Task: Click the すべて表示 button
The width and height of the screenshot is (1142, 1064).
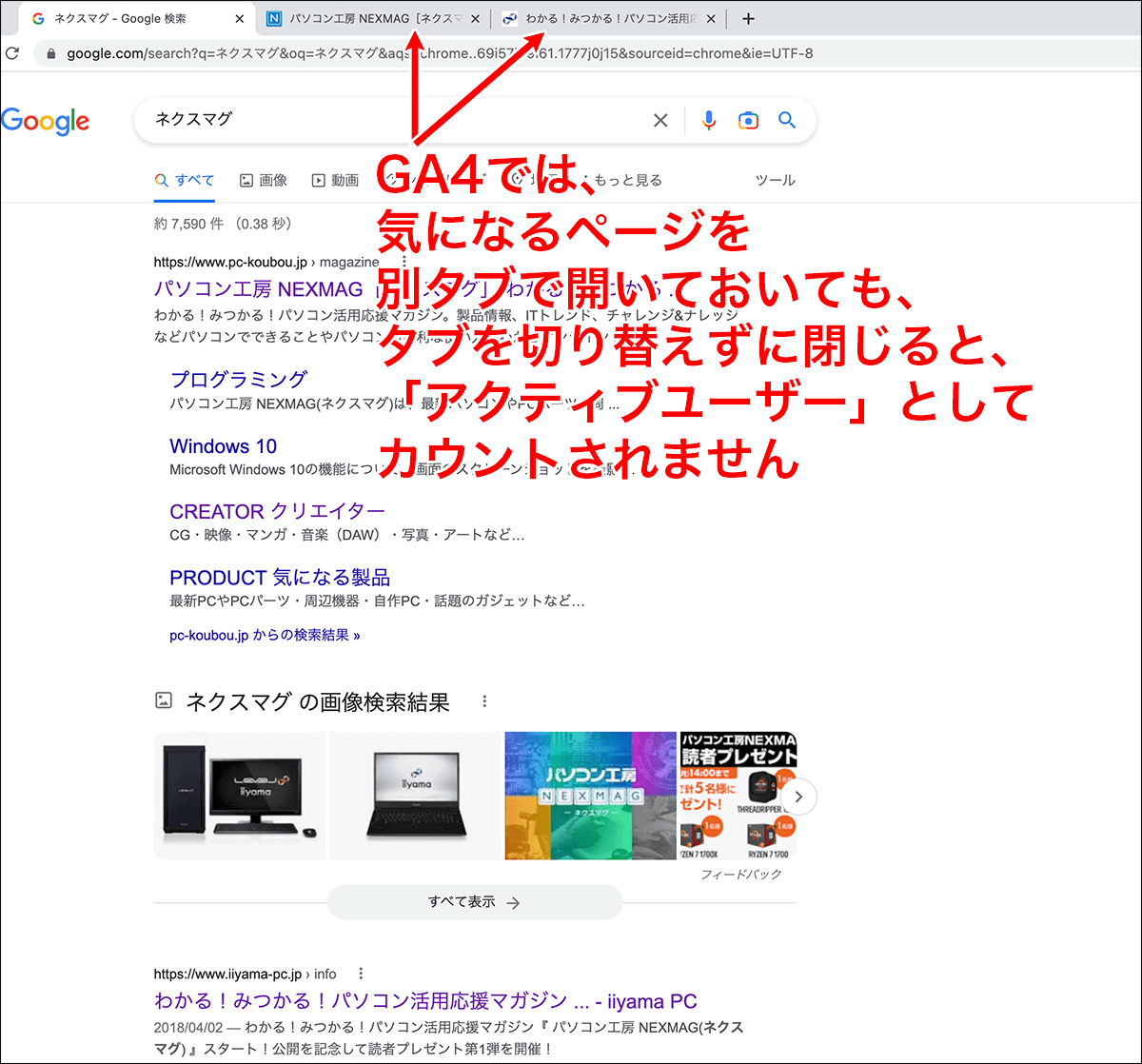Action: (475, 902)
